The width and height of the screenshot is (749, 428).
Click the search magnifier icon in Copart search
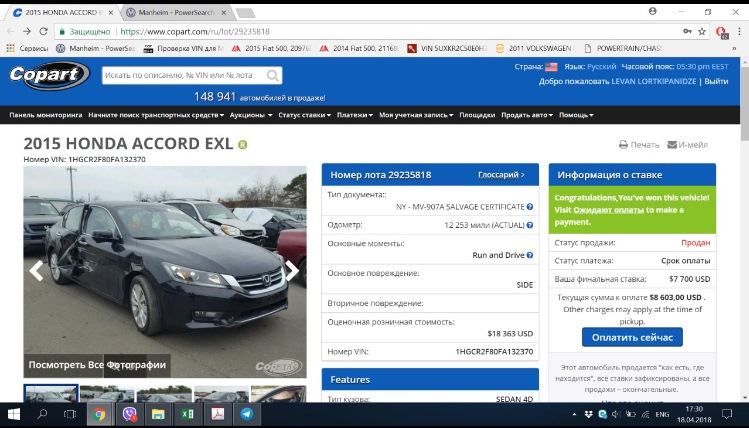(x=273, y=75)
